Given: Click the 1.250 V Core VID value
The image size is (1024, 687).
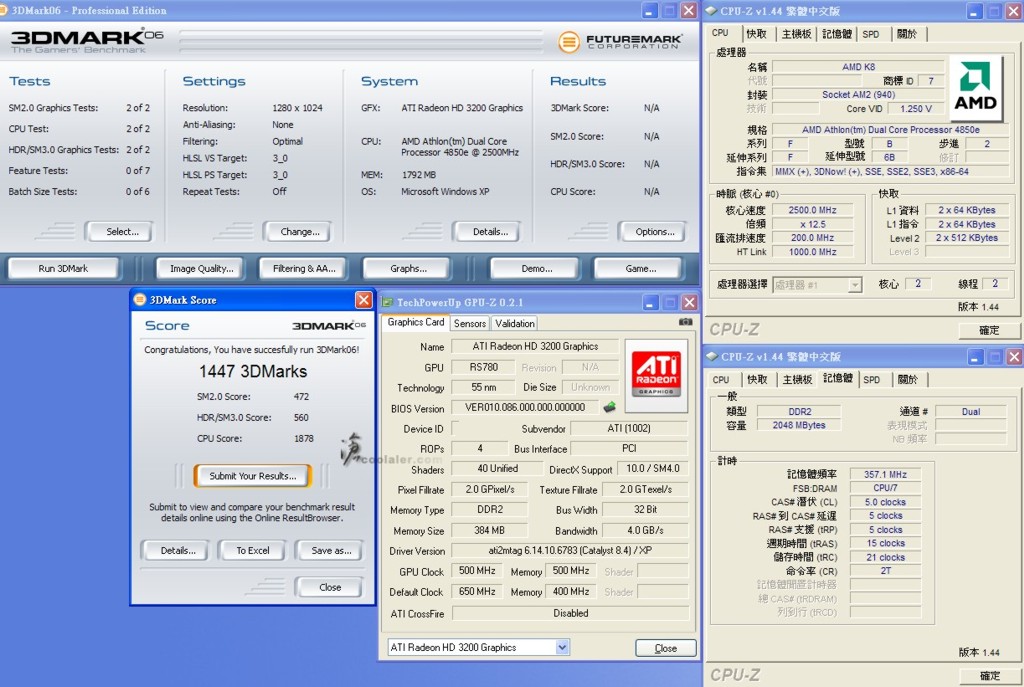Looking at the screenshot, I should [915, 108].
